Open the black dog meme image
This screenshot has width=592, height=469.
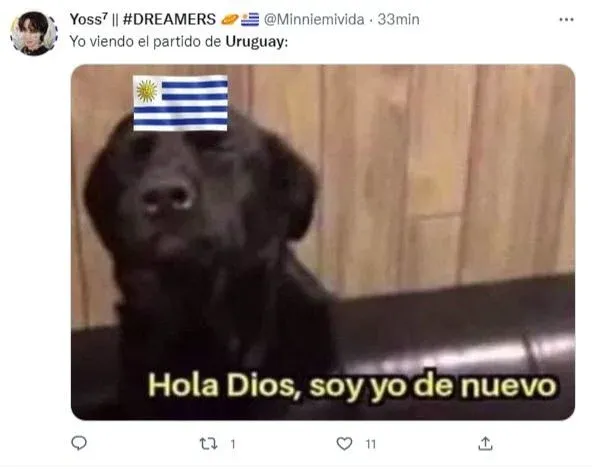click(x=323, y=242)
